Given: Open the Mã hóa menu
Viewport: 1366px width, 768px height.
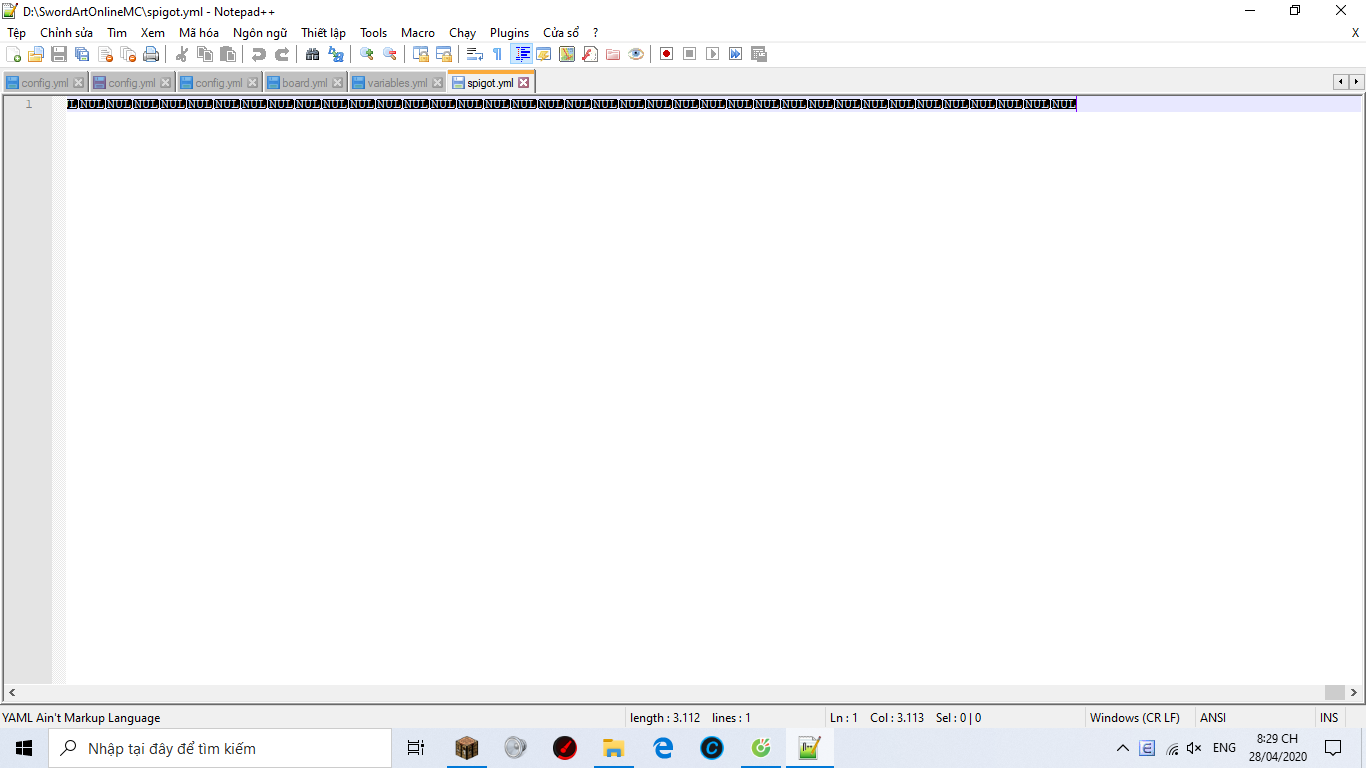Looking at the screenshot, I should (x=199, y=33).
